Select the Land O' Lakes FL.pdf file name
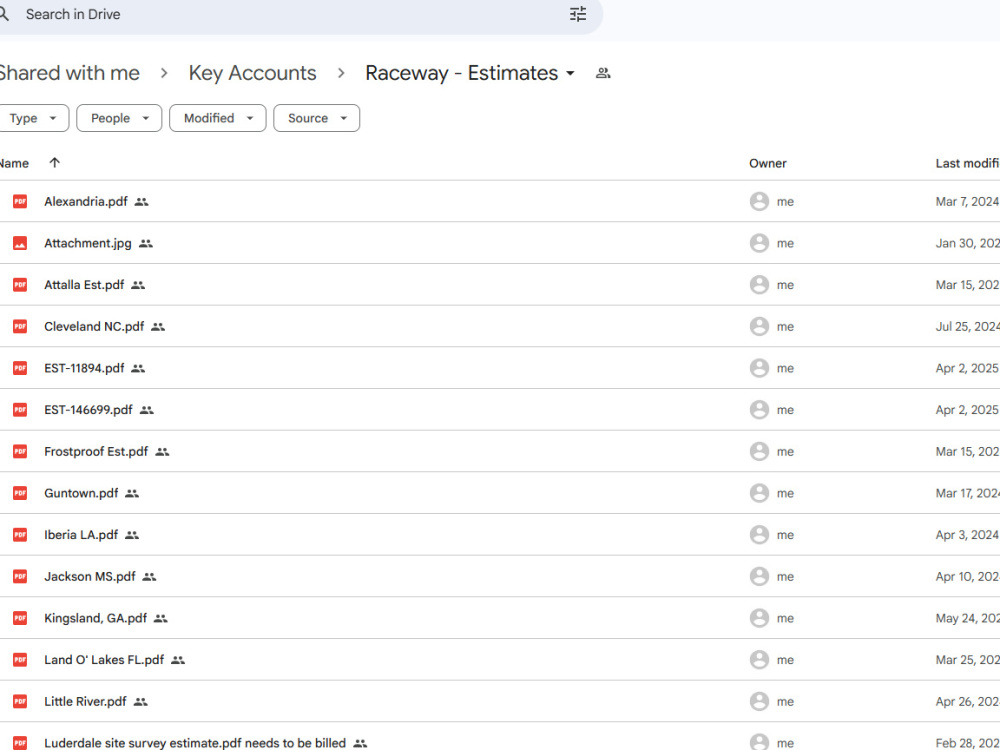 coord(104,659)
